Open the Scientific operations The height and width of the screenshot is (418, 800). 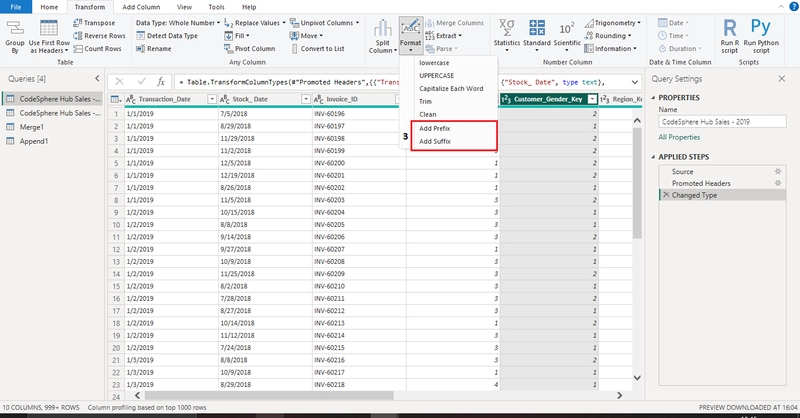[567, 36]
